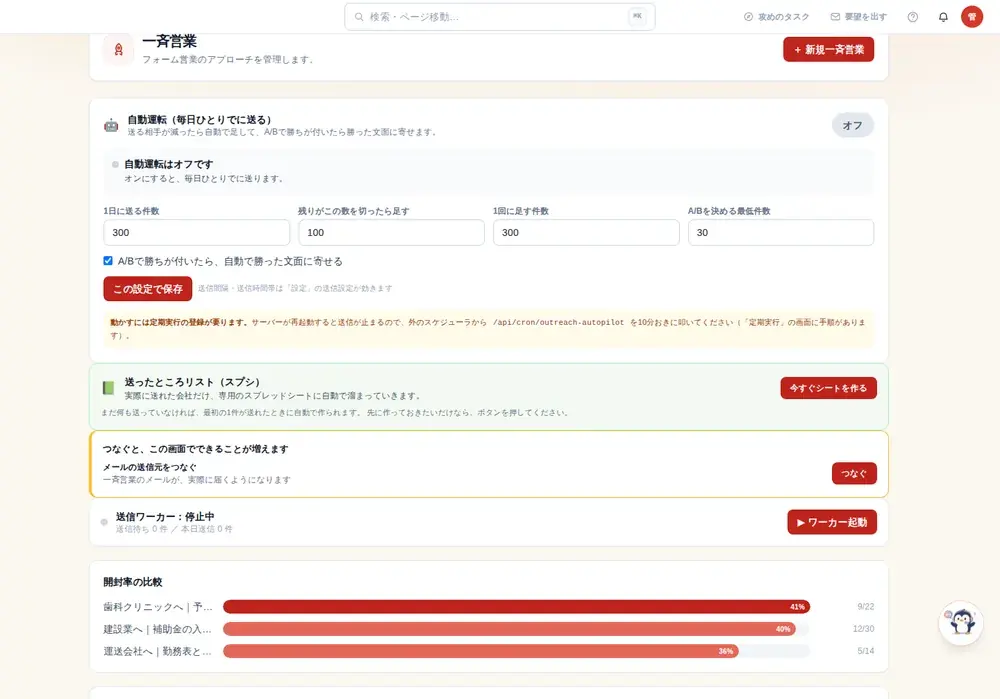Click メールの送信元をつなぐ text
Viewport: 1000px width, 699px height.
click(149, 467)
